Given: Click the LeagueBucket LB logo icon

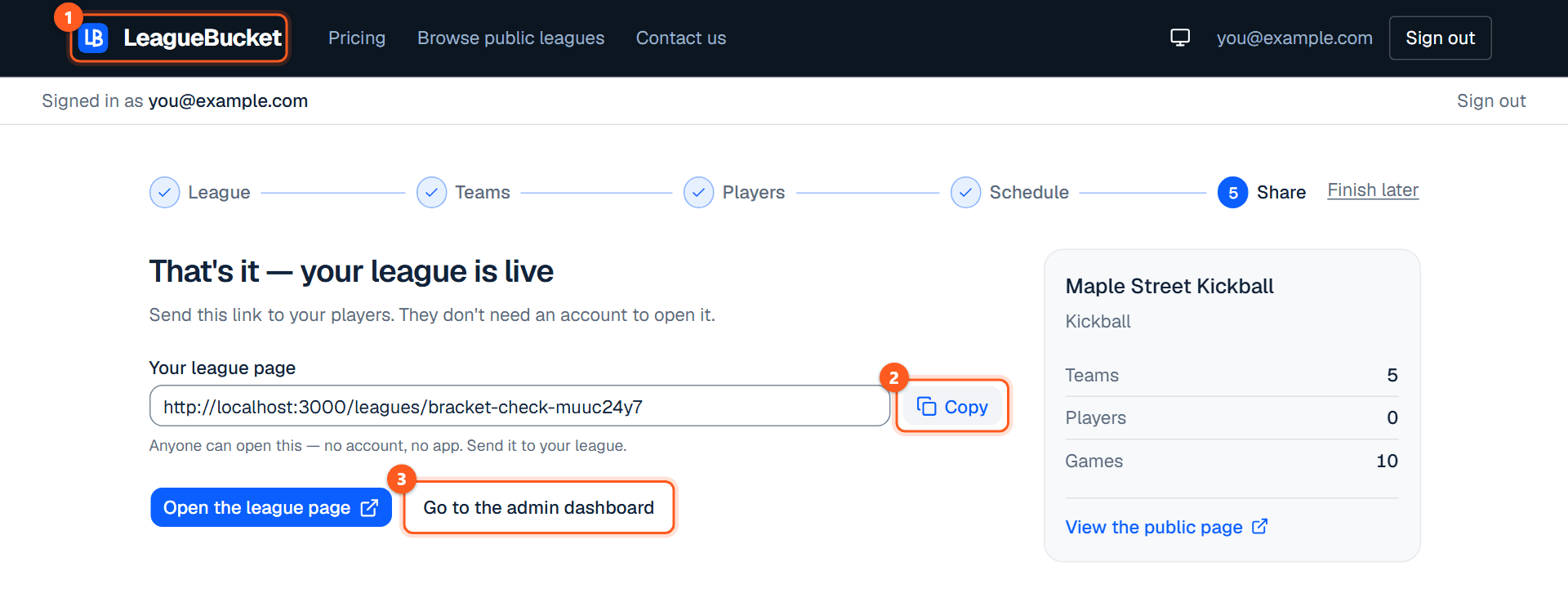Looking at the screenshot, I should [94, 38].
